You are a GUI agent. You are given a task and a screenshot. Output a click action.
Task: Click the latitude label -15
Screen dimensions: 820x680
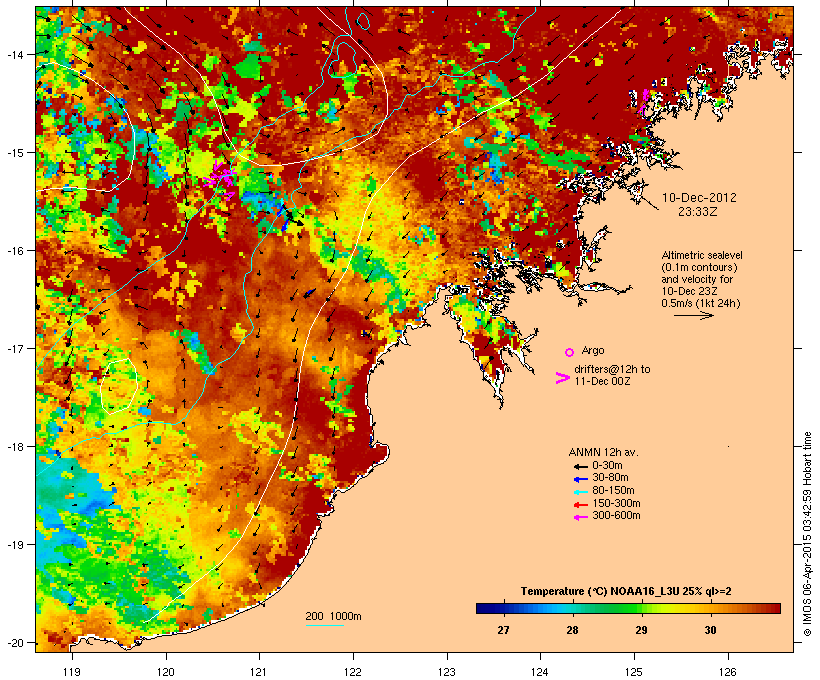15,153
